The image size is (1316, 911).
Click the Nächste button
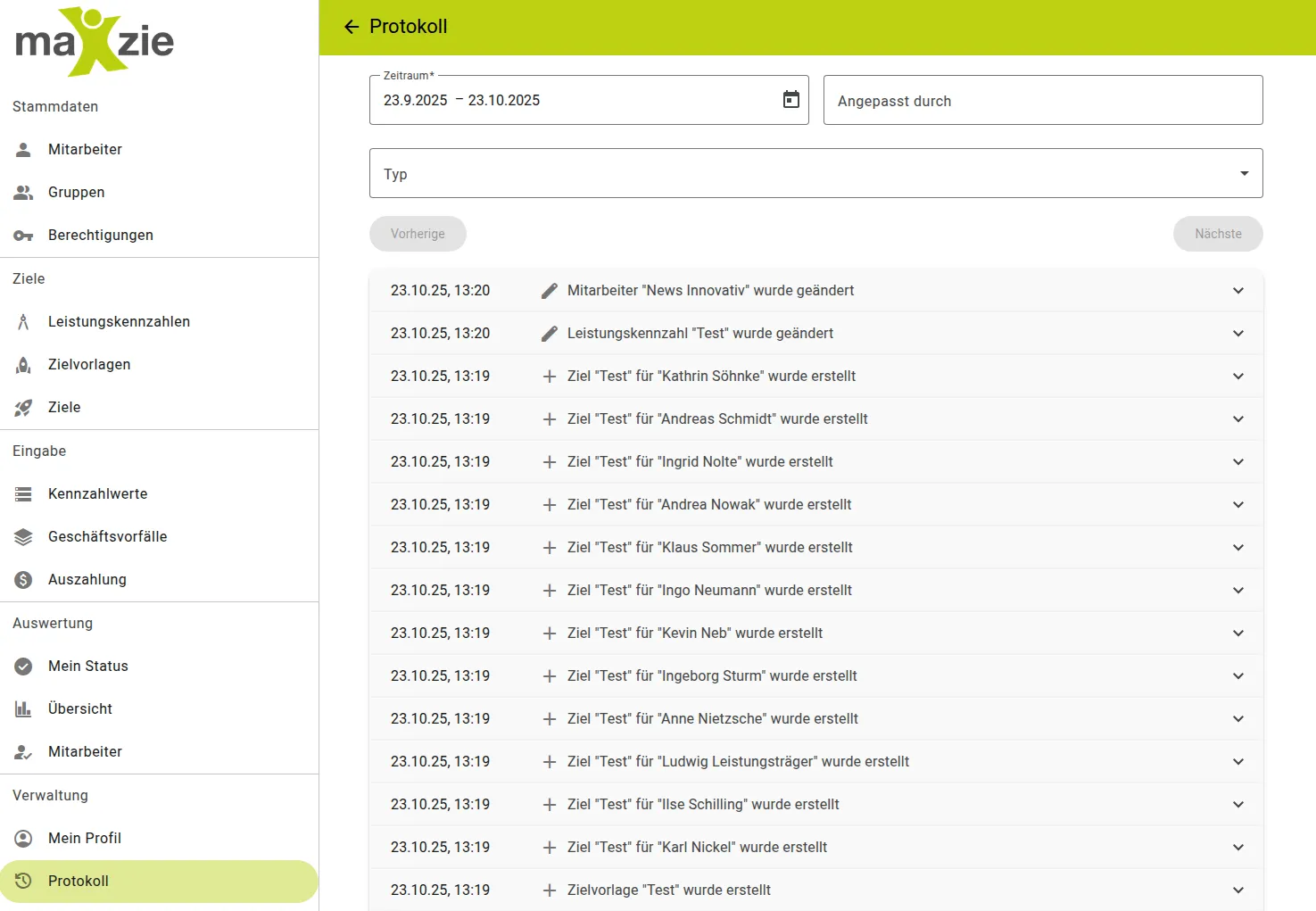[x=1218, y=234]
